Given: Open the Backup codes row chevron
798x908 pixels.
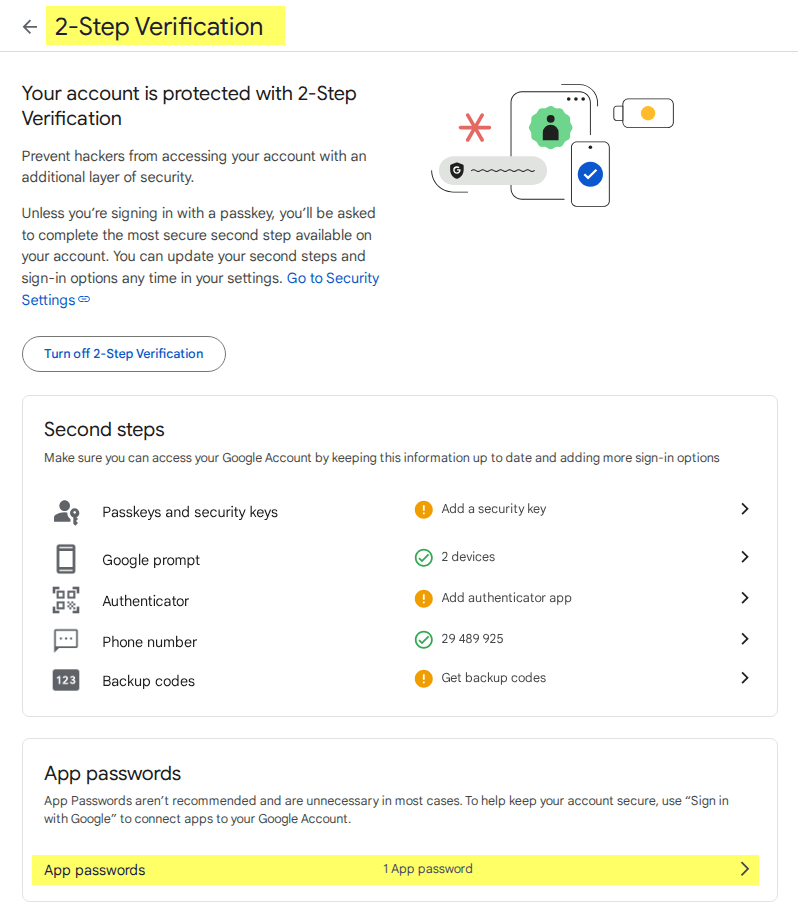Looking at the screenshot, I should pyautogui.click(x=744, y=678).
